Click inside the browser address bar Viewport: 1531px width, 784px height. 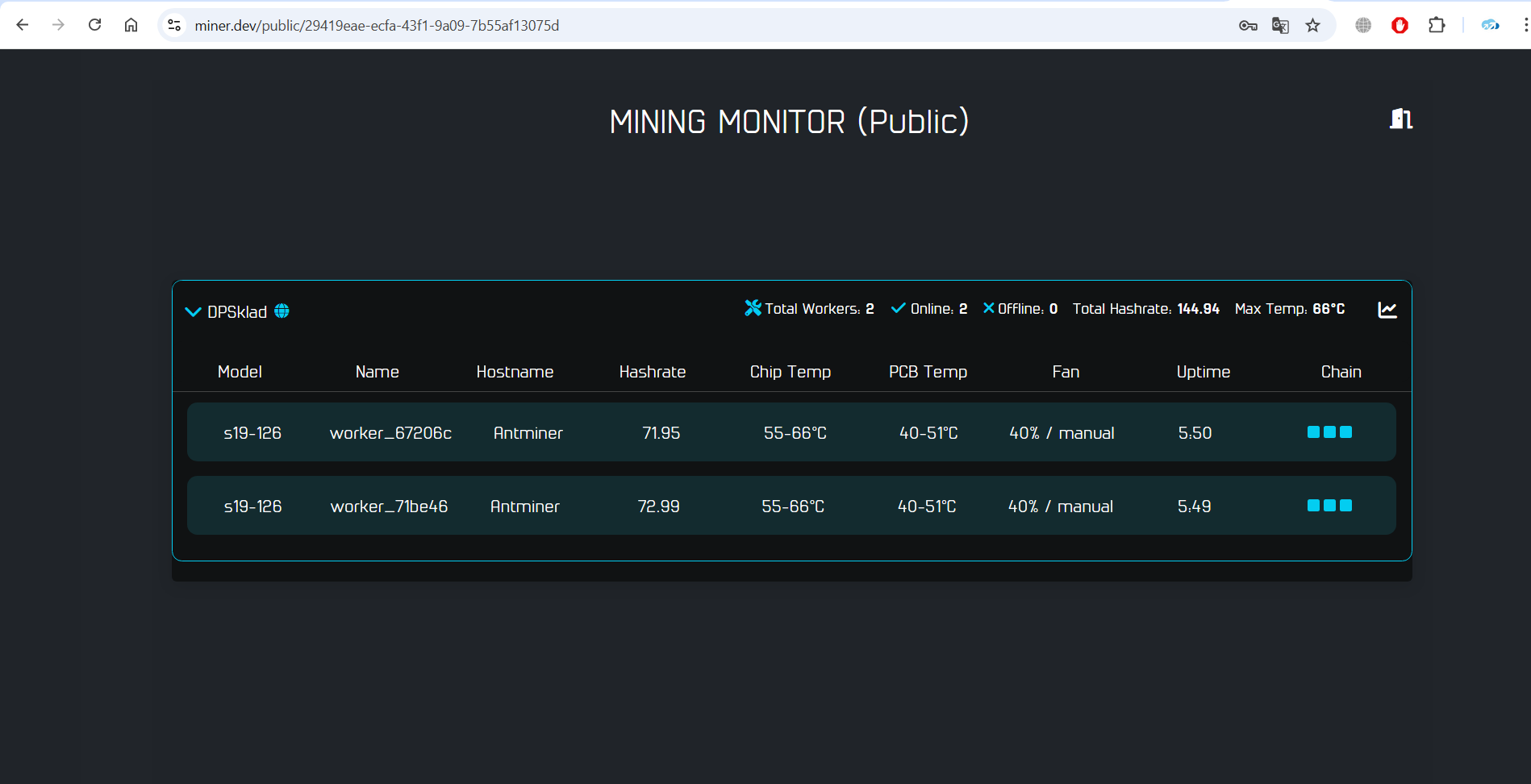[565, 25]
